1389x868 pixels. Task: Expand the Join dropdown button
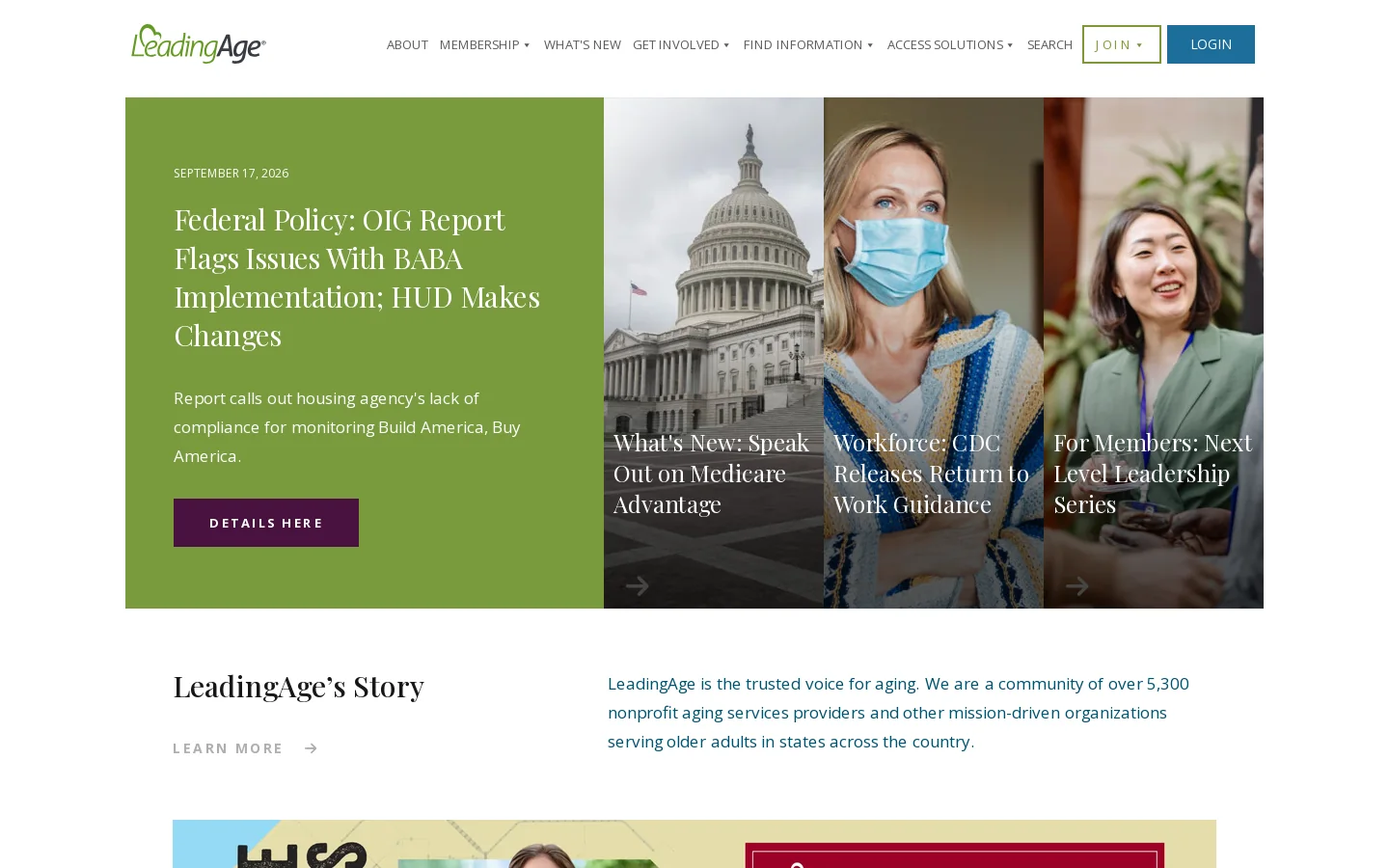coord(1121,44)
